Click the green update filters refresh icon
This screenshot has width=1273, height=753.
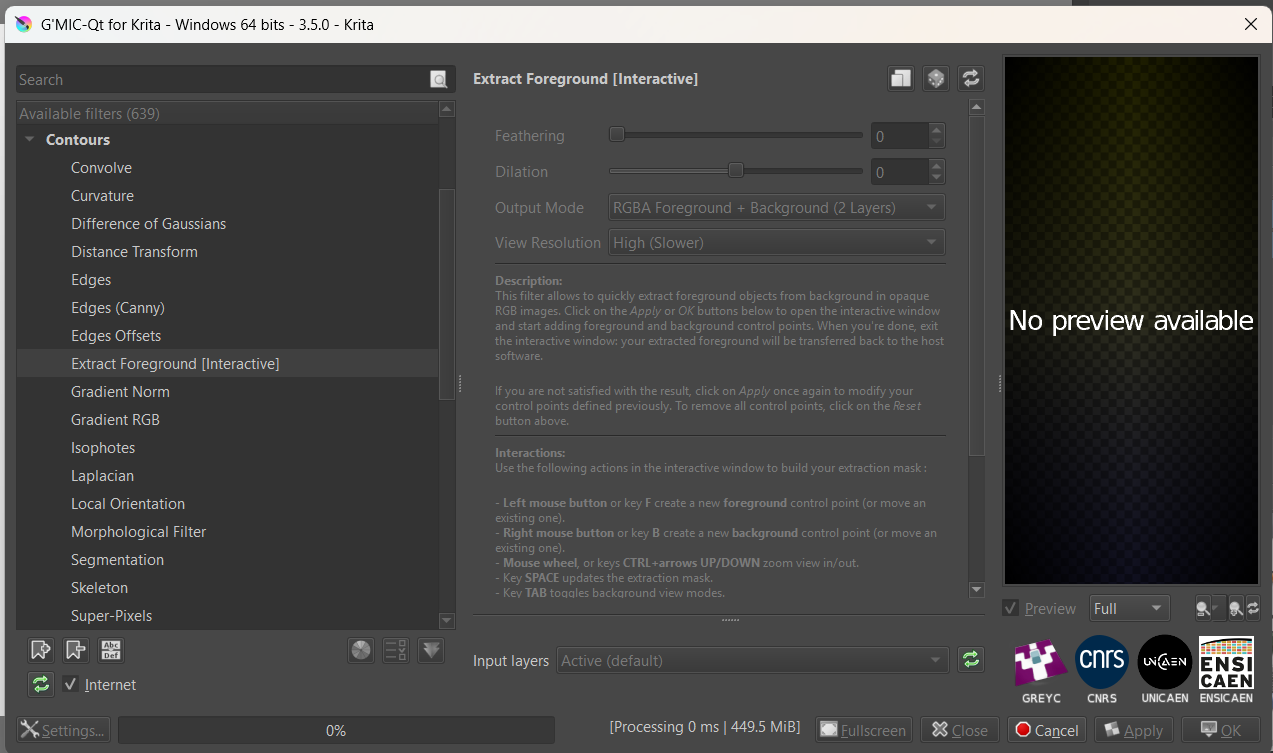point(40,685)
